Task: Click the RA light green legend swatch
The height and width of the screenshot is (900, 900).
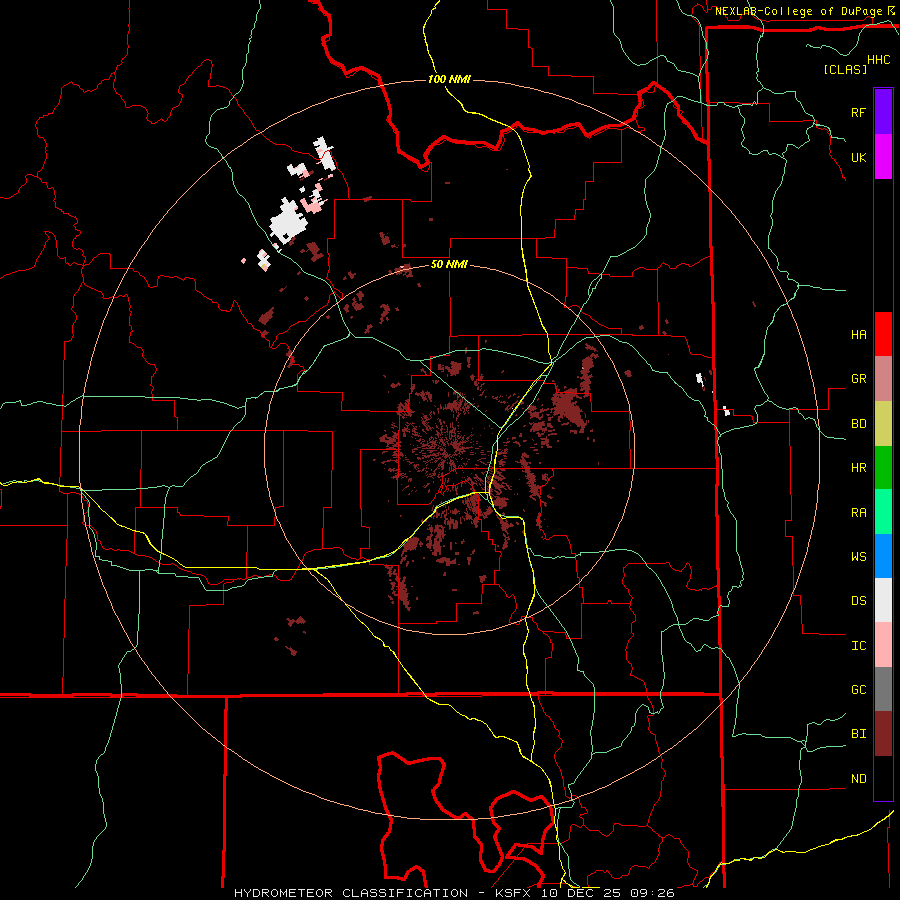Action: click(883, 512)
